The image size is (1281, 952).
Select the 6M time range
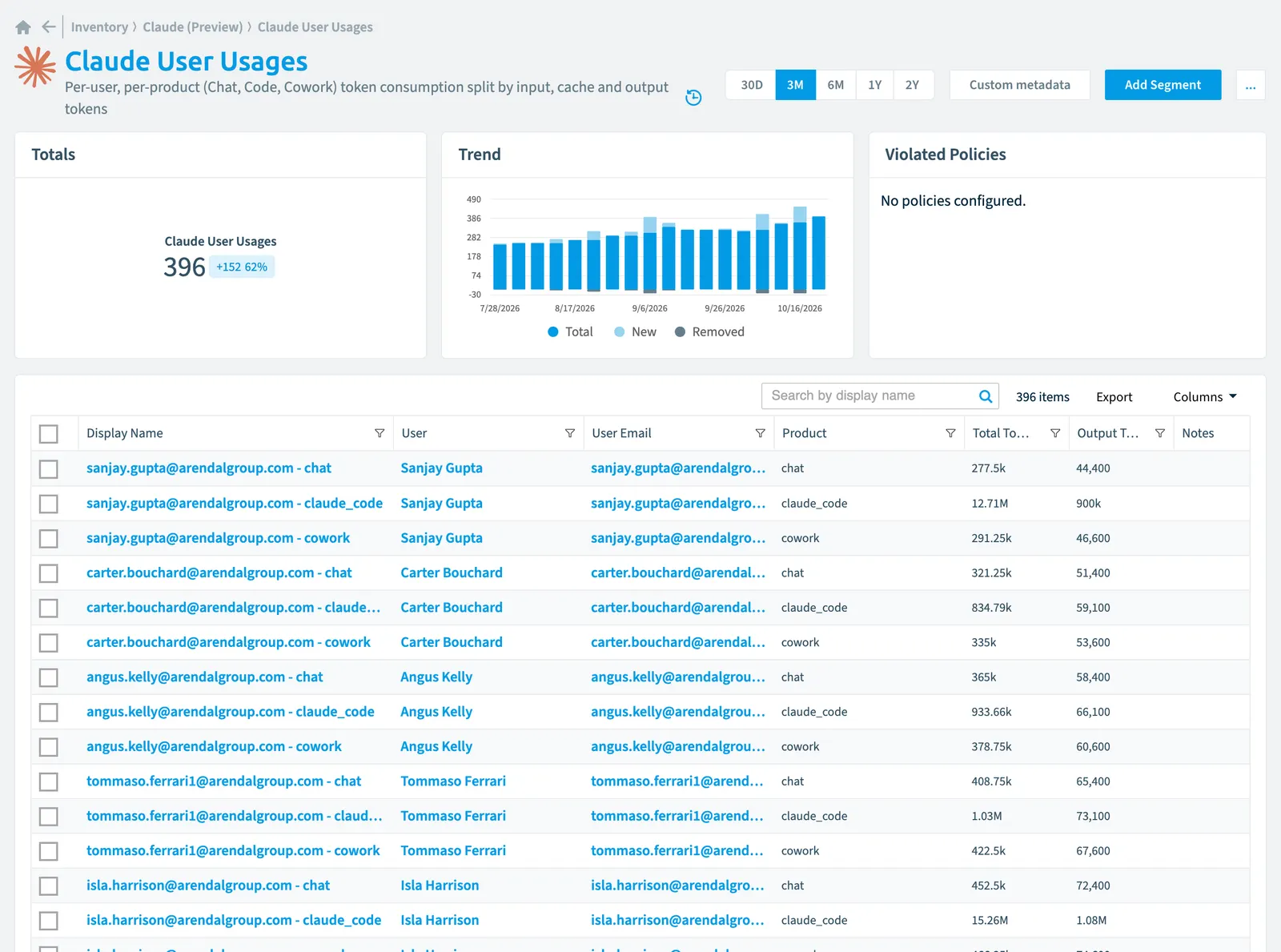835,85
